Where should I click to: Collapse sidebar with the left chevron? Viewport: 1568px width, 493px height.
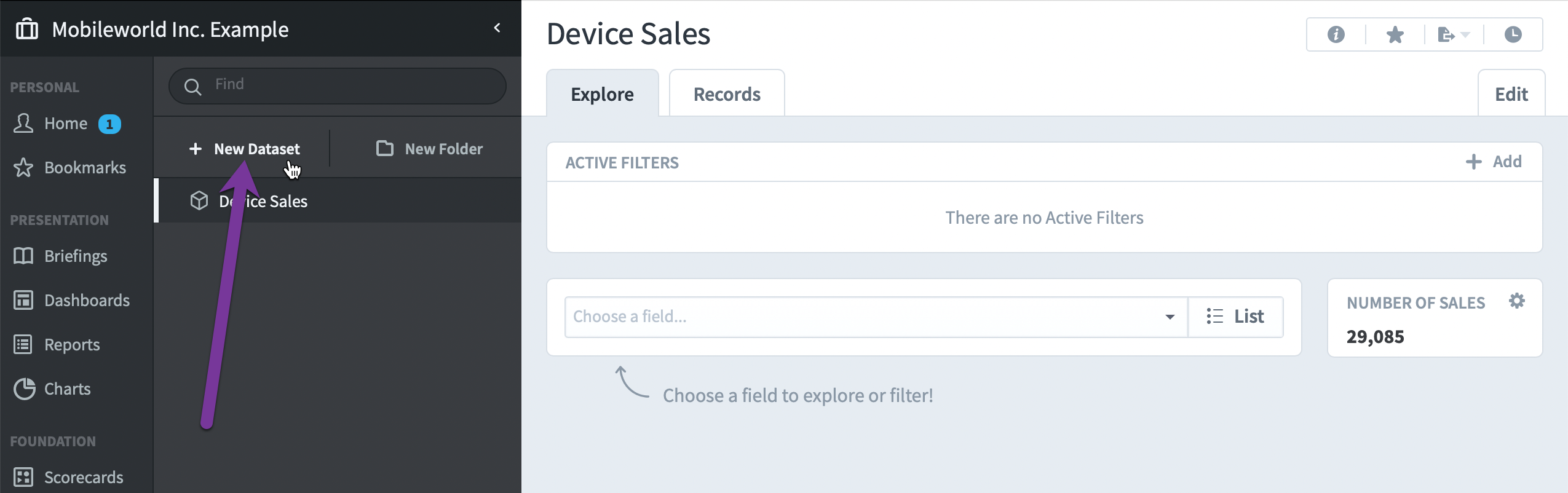[497, 28]
